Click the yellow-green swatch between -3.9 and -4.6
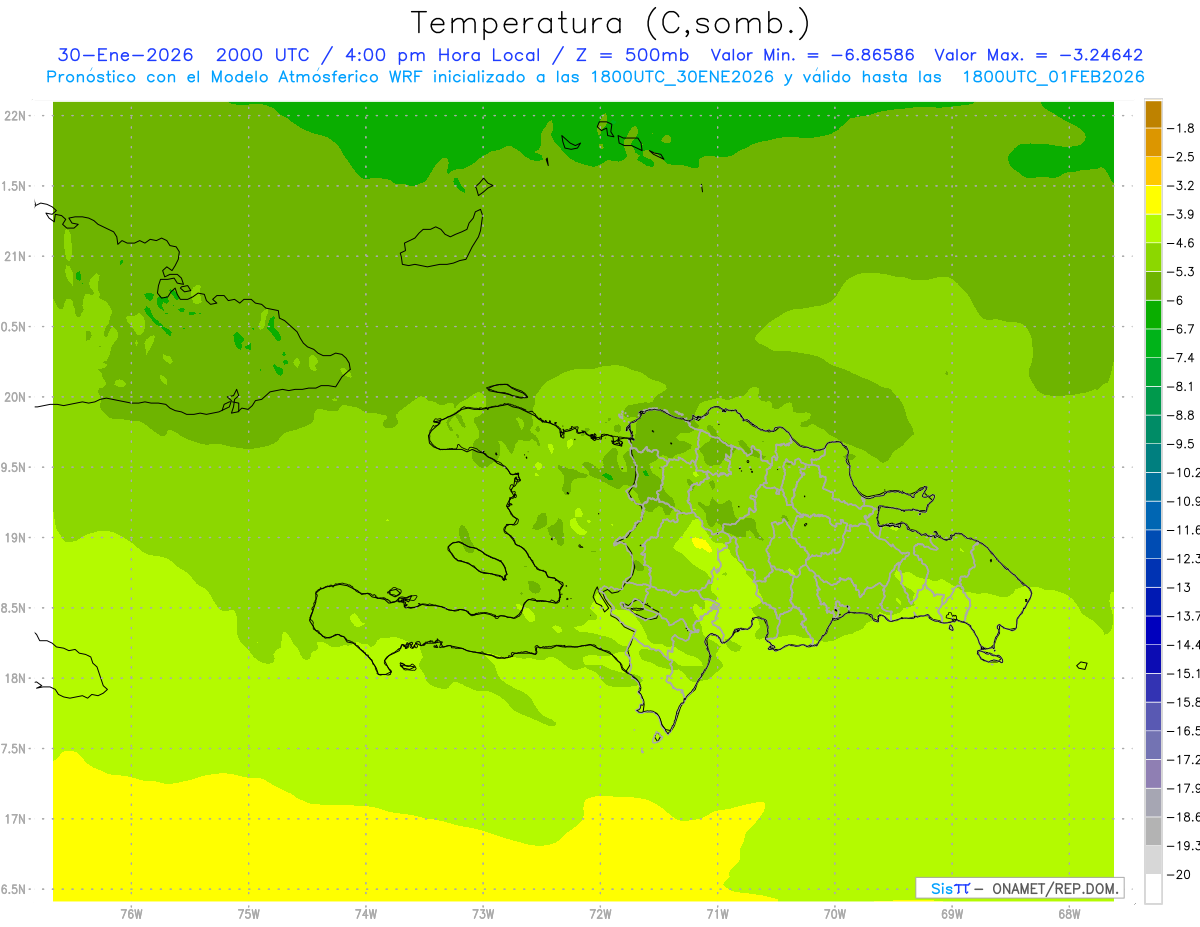Screen dimensions: 1200x927 (1153, 229)
